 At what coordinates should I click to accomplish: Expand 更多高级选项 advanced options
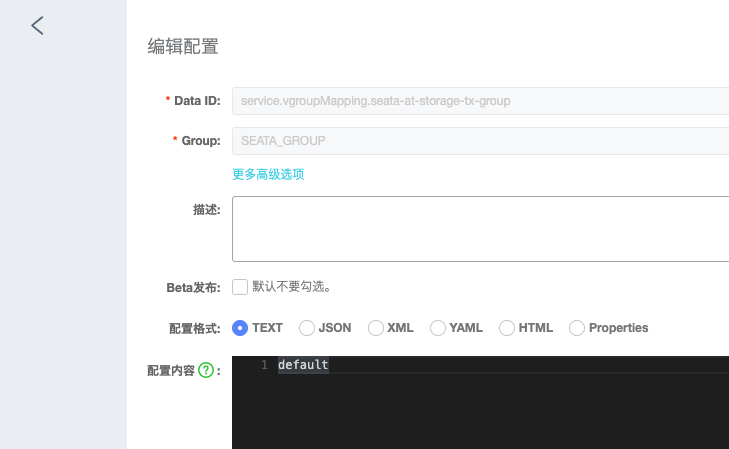[x=268, y=174]
